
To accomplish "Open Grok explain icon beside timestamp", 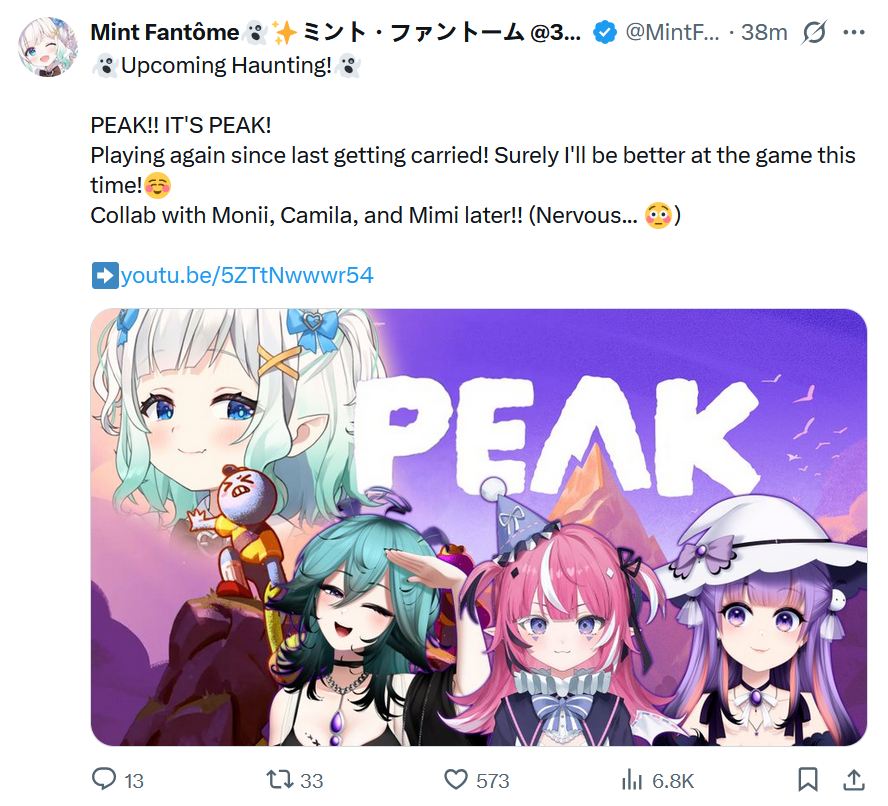I will pyautogui.click(x=814, y=32).
